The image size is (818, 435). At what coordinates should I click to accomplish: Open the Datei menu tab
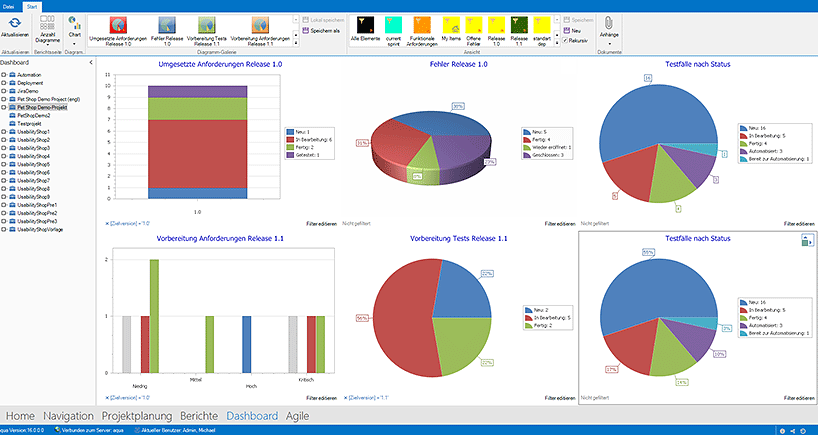[9, 4]
